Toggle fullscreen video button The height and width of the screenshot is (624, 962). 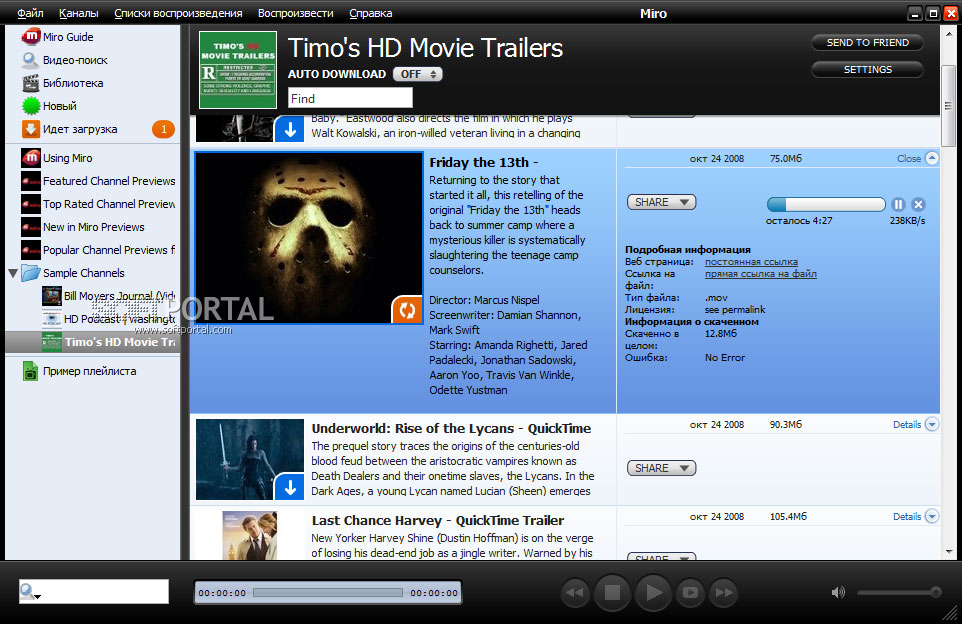690,593
